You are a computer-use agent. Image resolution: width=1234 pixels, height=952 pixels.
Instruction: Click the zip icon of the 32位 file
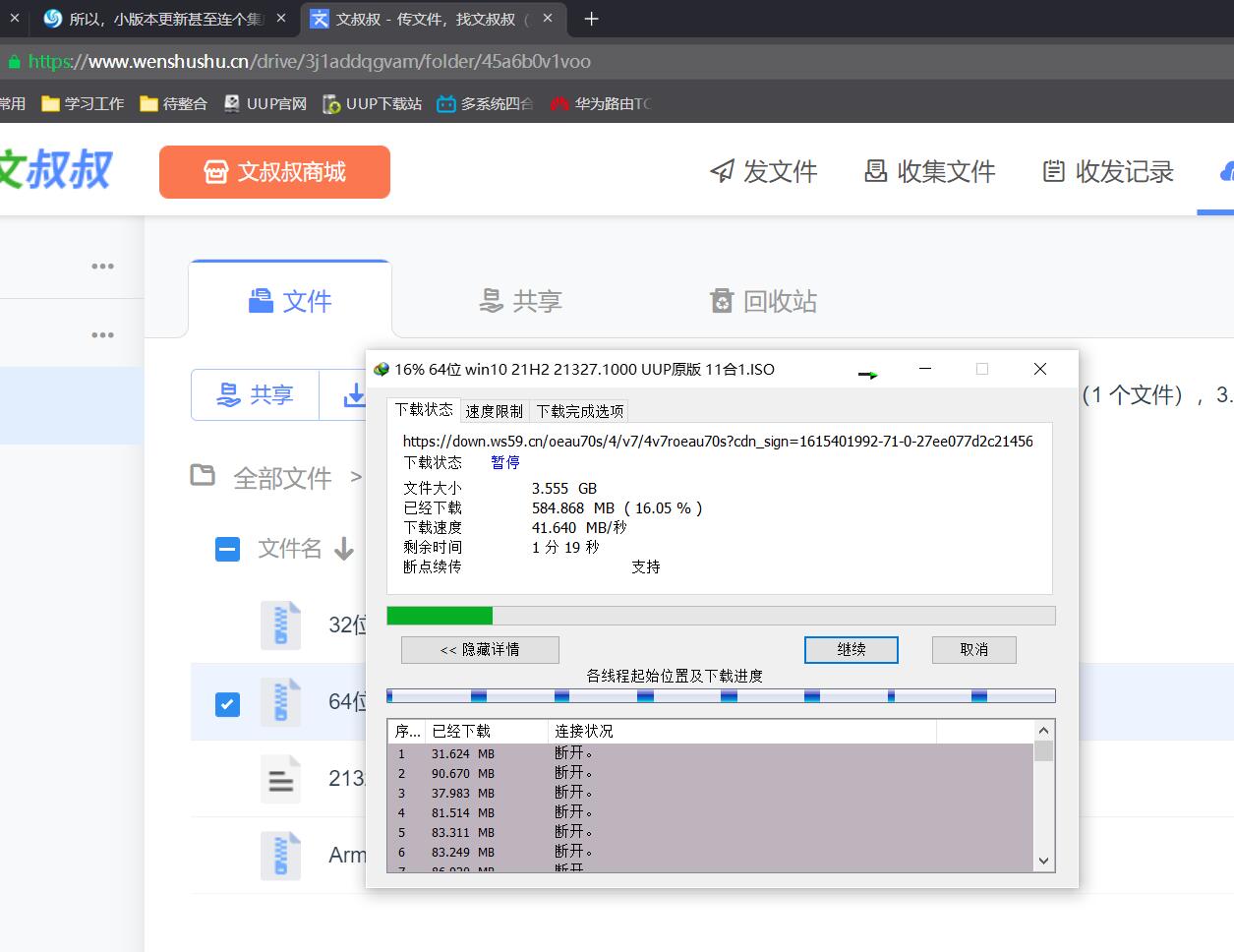(280, 625)
